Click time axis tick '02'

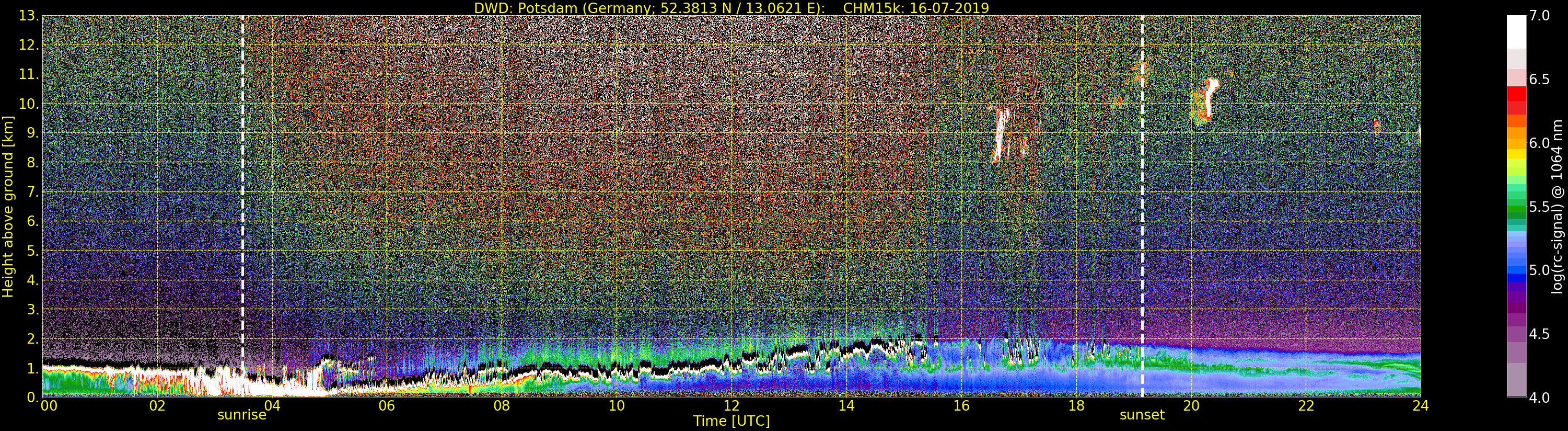tap(157, 406)
